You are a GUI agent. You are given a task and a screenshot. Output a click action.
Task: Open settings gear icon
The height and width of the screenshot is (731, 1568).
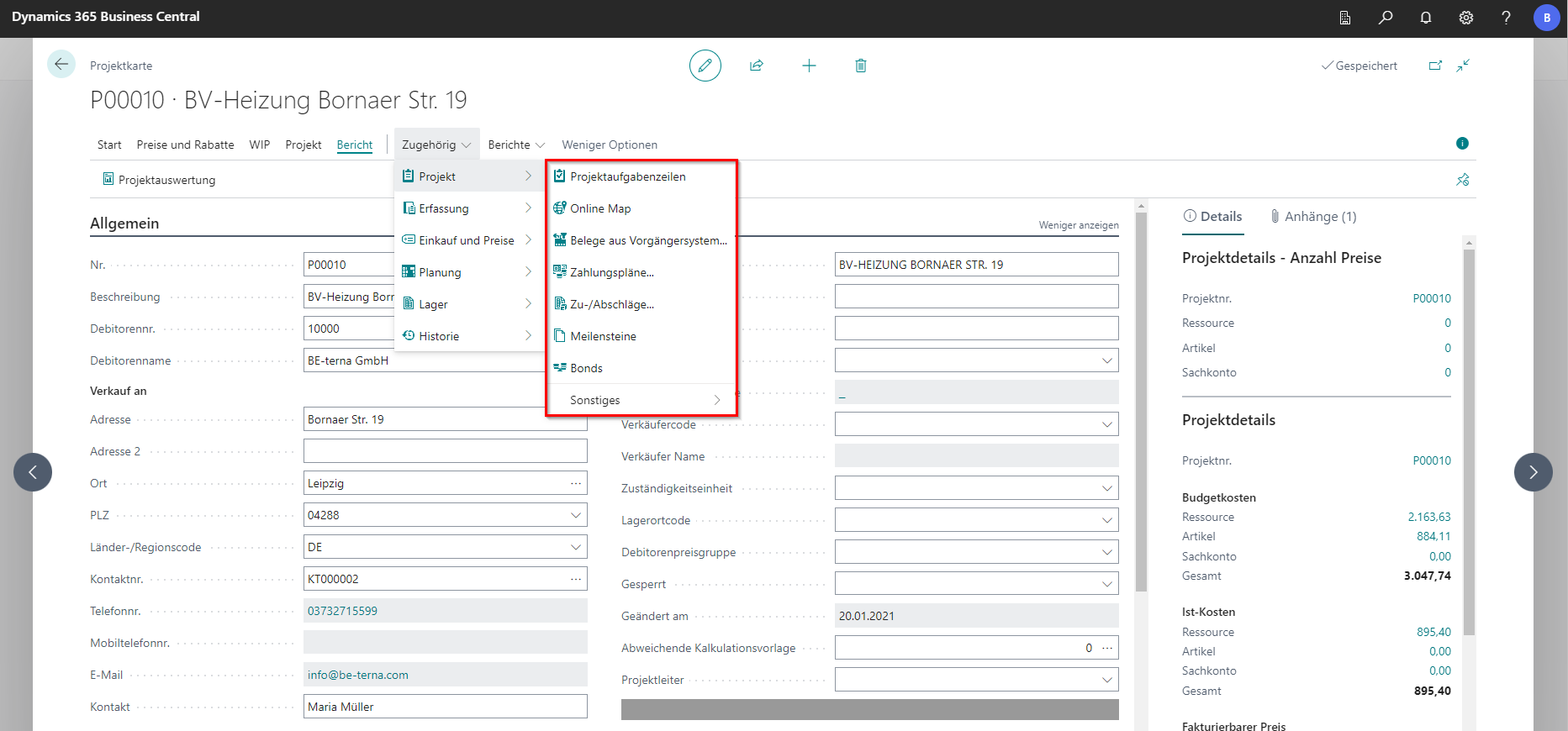click(1466, 18)
